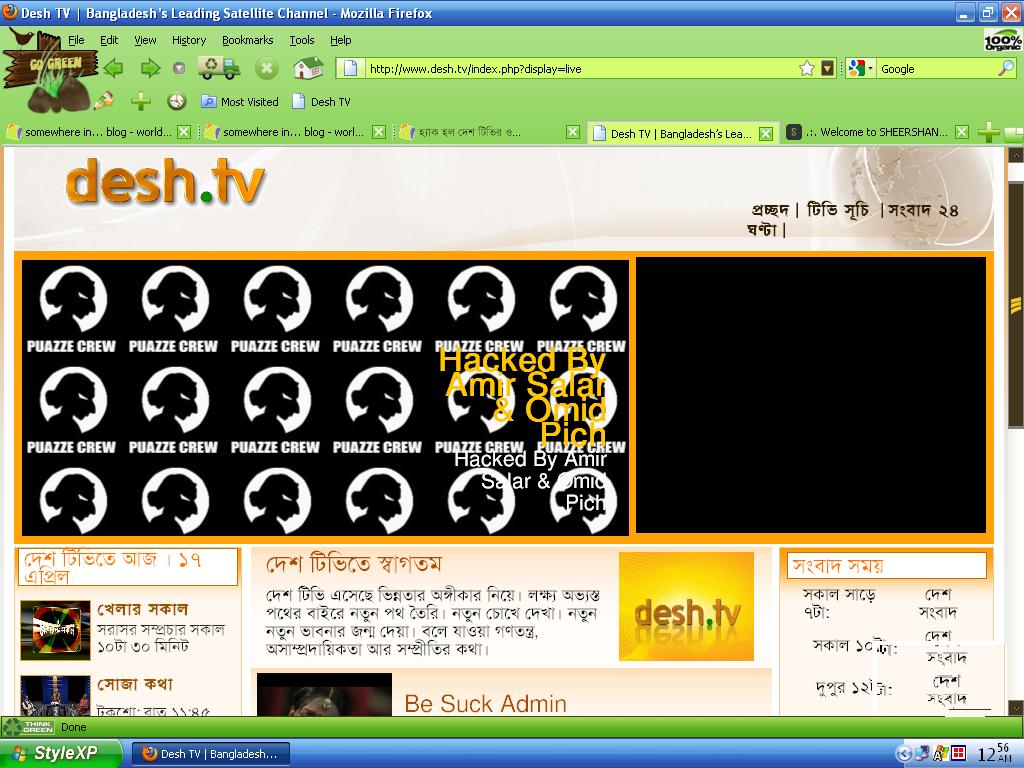1024x768 pixels.
Task: Open search engine selector Google icon
Action: pyautogui.click(x=860, y=68)
